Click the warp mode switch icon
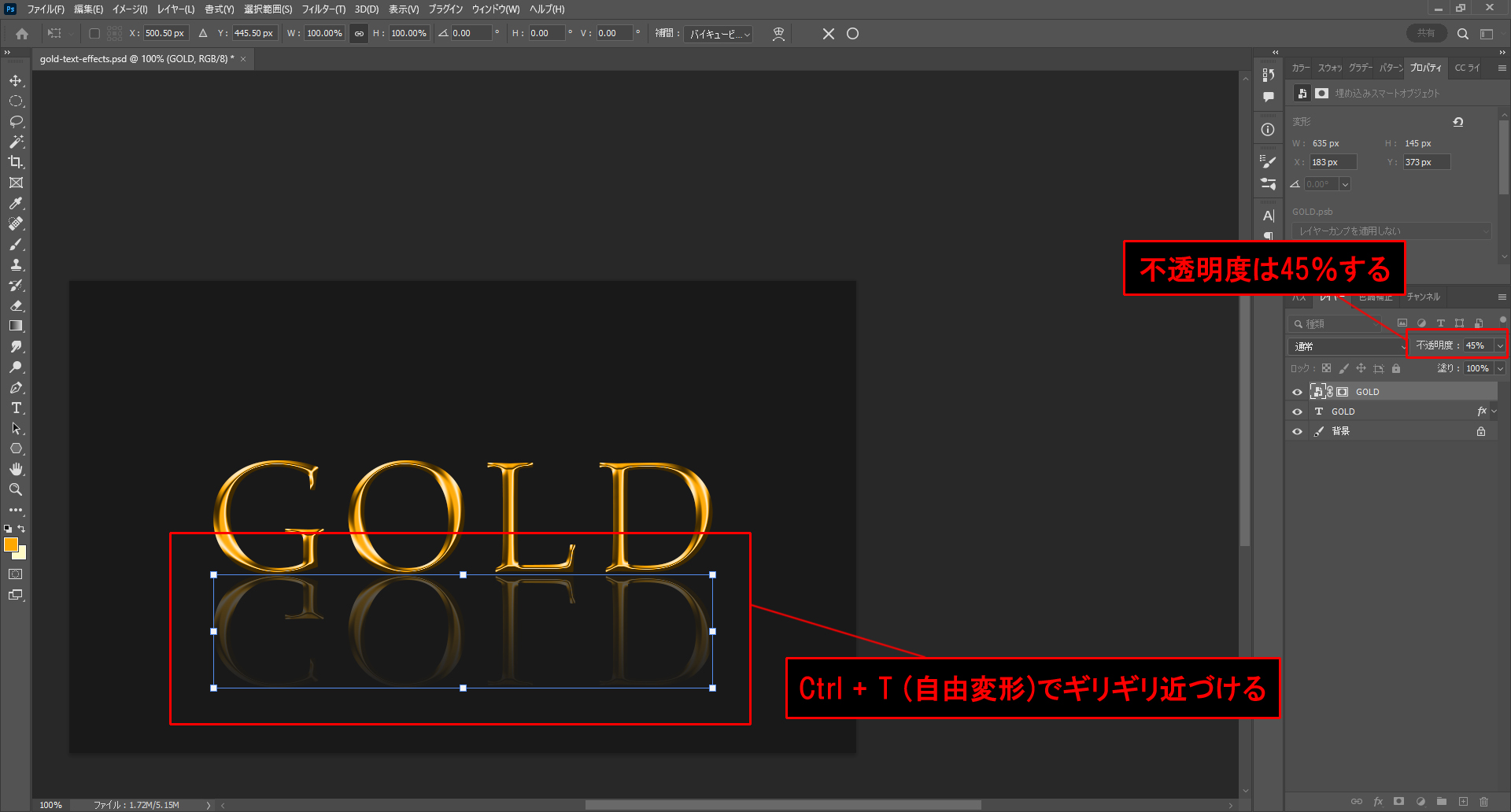This screenshot has height=812, width=1511. point(778,34)
